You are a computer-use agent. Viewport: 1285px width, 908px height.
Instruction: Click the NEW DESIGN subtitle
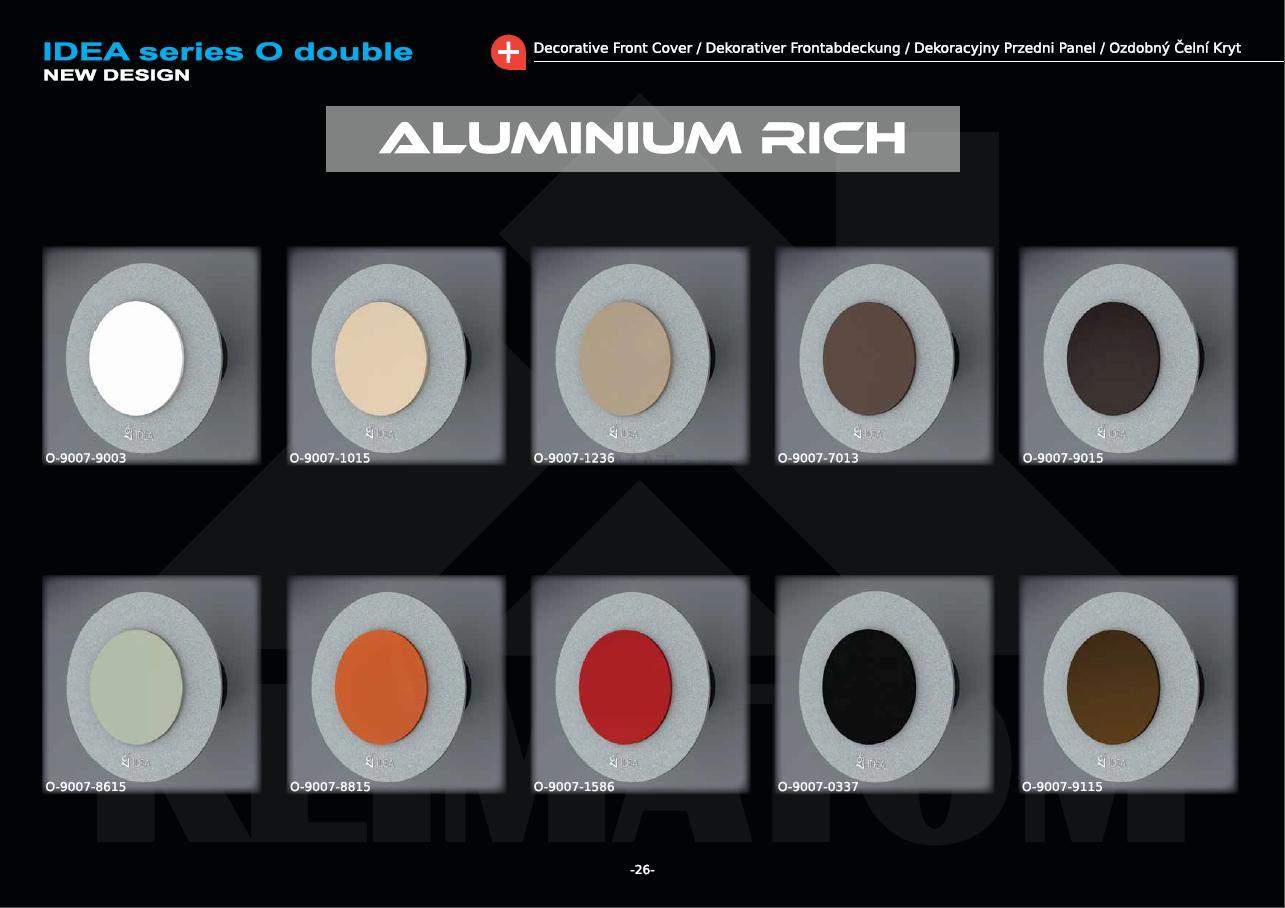[x=117, y=76]
